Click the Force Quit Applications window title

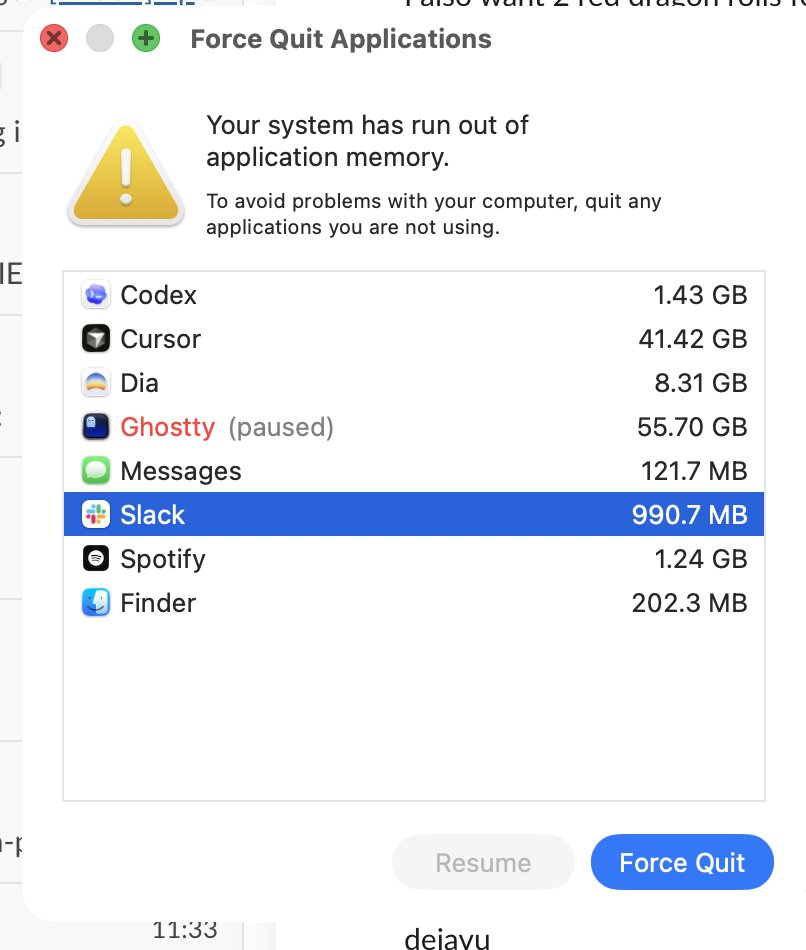(x=341, y=39)
